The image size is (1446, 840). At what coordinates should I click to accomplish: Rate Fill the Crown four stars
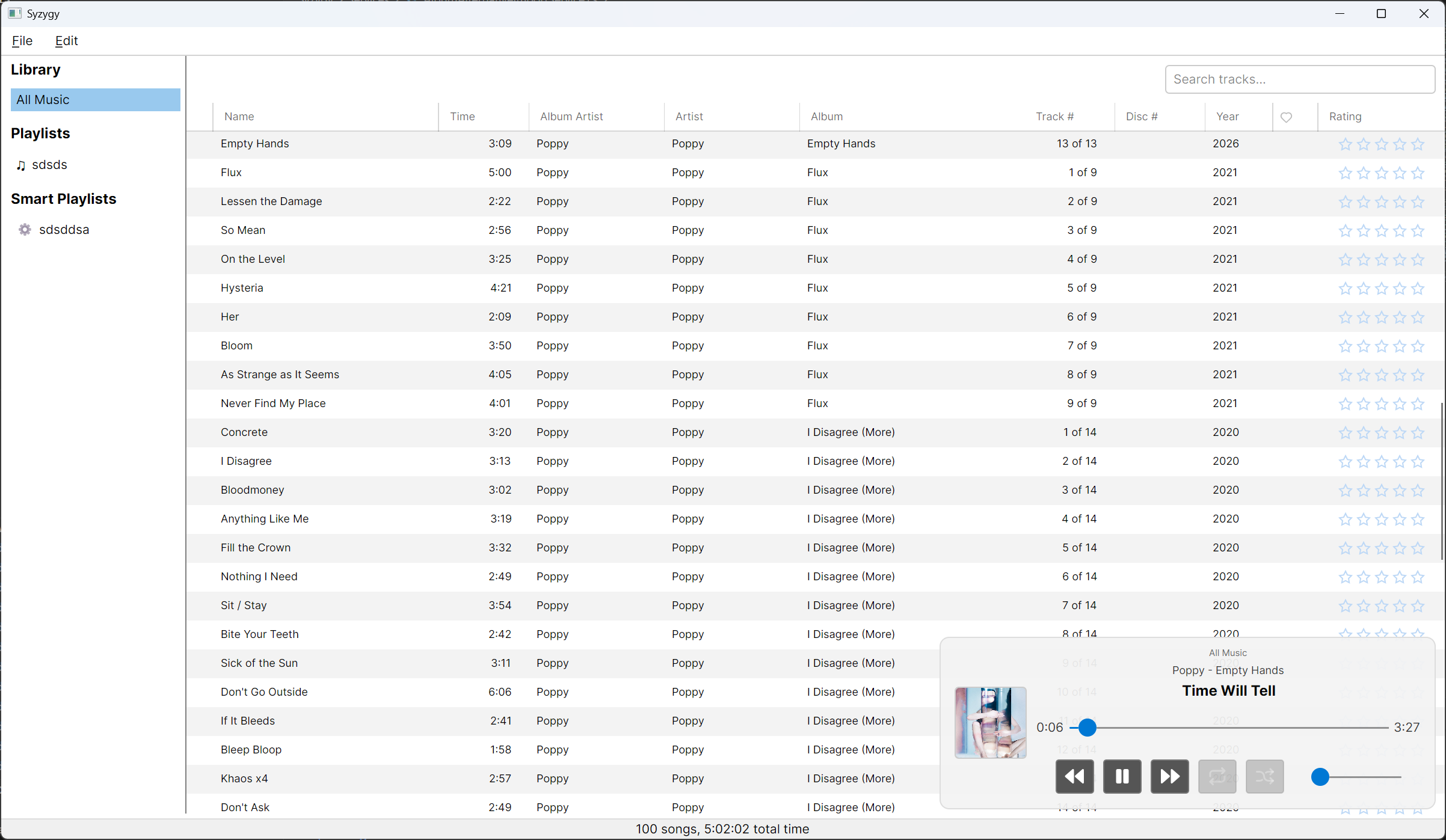(1400, 548)
